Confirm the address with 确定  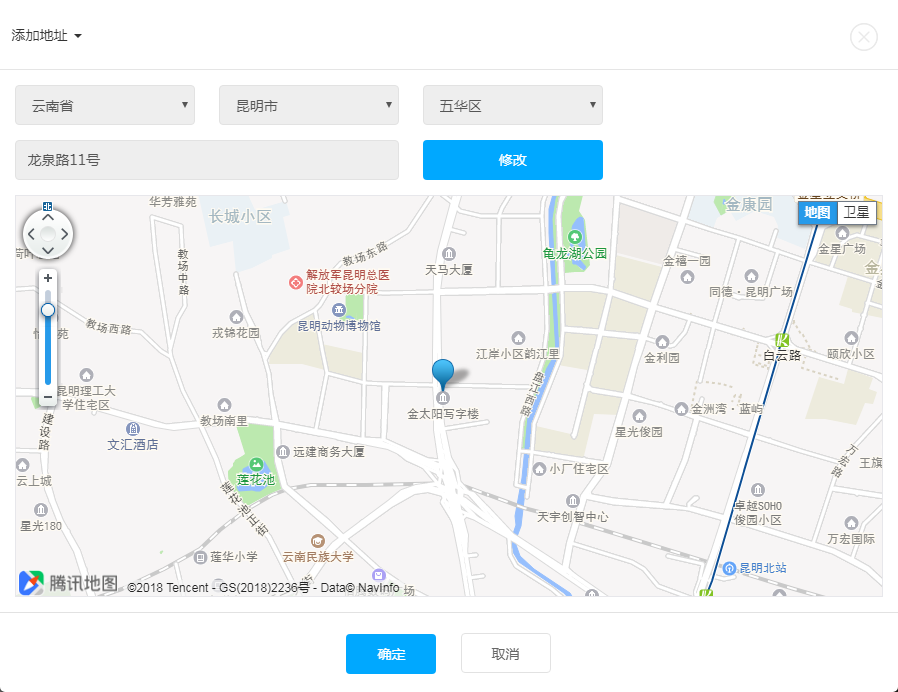tap(391, 654)
